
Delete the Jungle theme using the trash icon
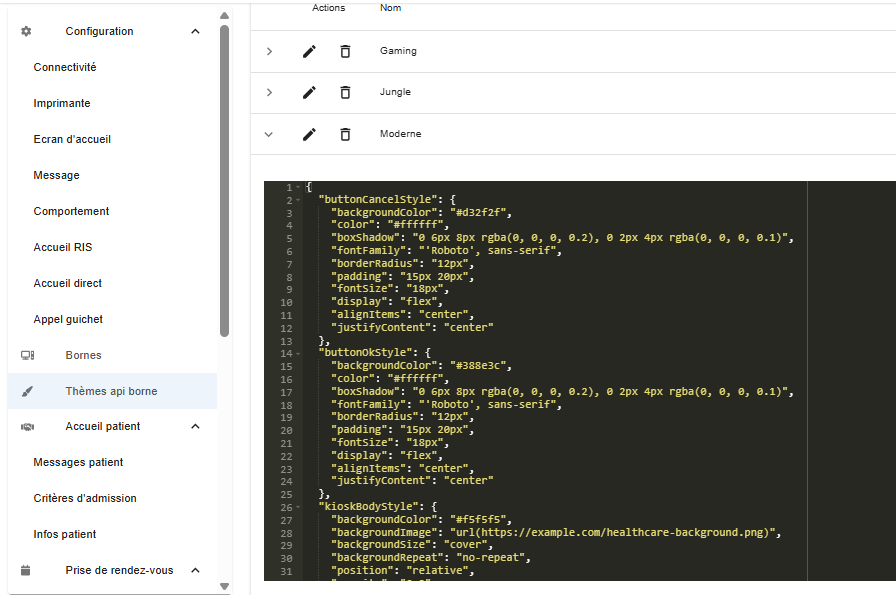(x=345, y=92)
